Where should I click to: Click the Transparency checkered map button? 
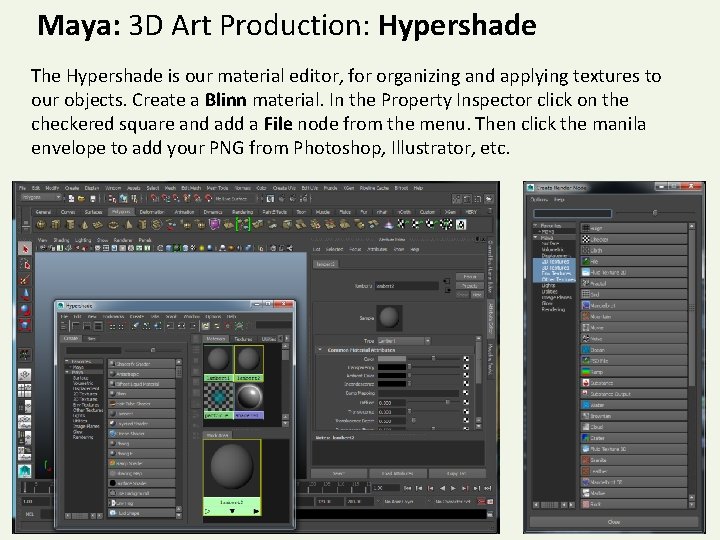(x=466, y=367)
